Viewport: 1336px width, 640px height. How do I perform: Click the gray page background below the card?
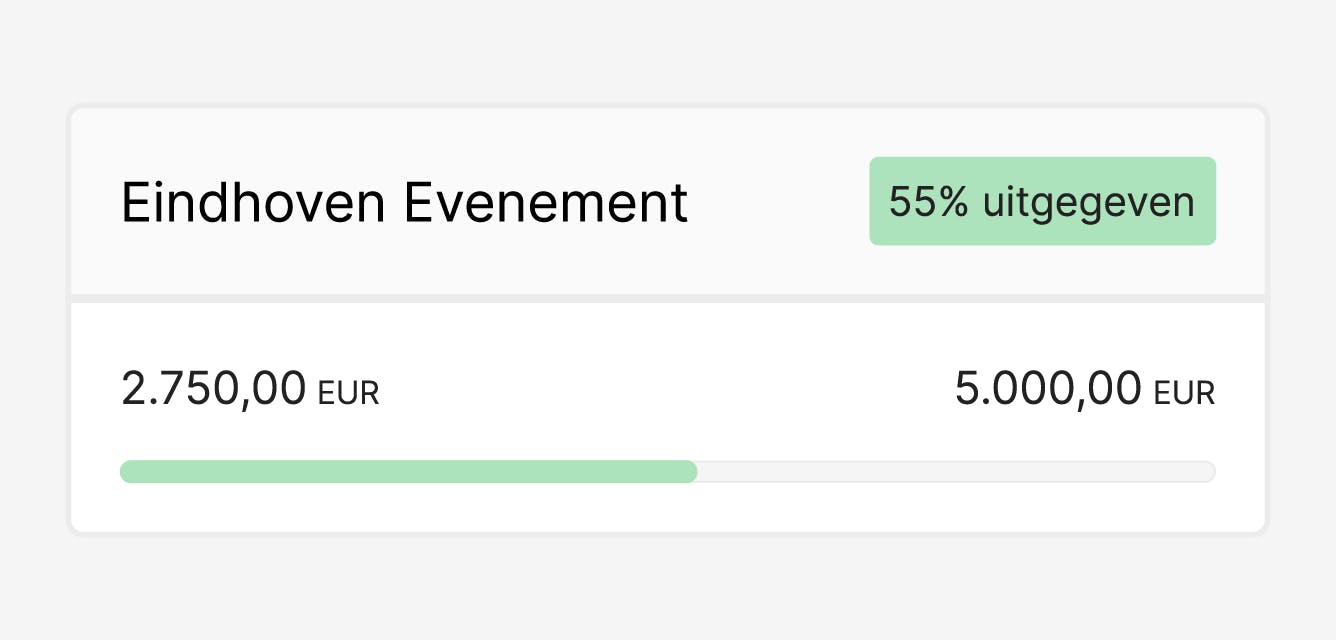click(668, 590)
